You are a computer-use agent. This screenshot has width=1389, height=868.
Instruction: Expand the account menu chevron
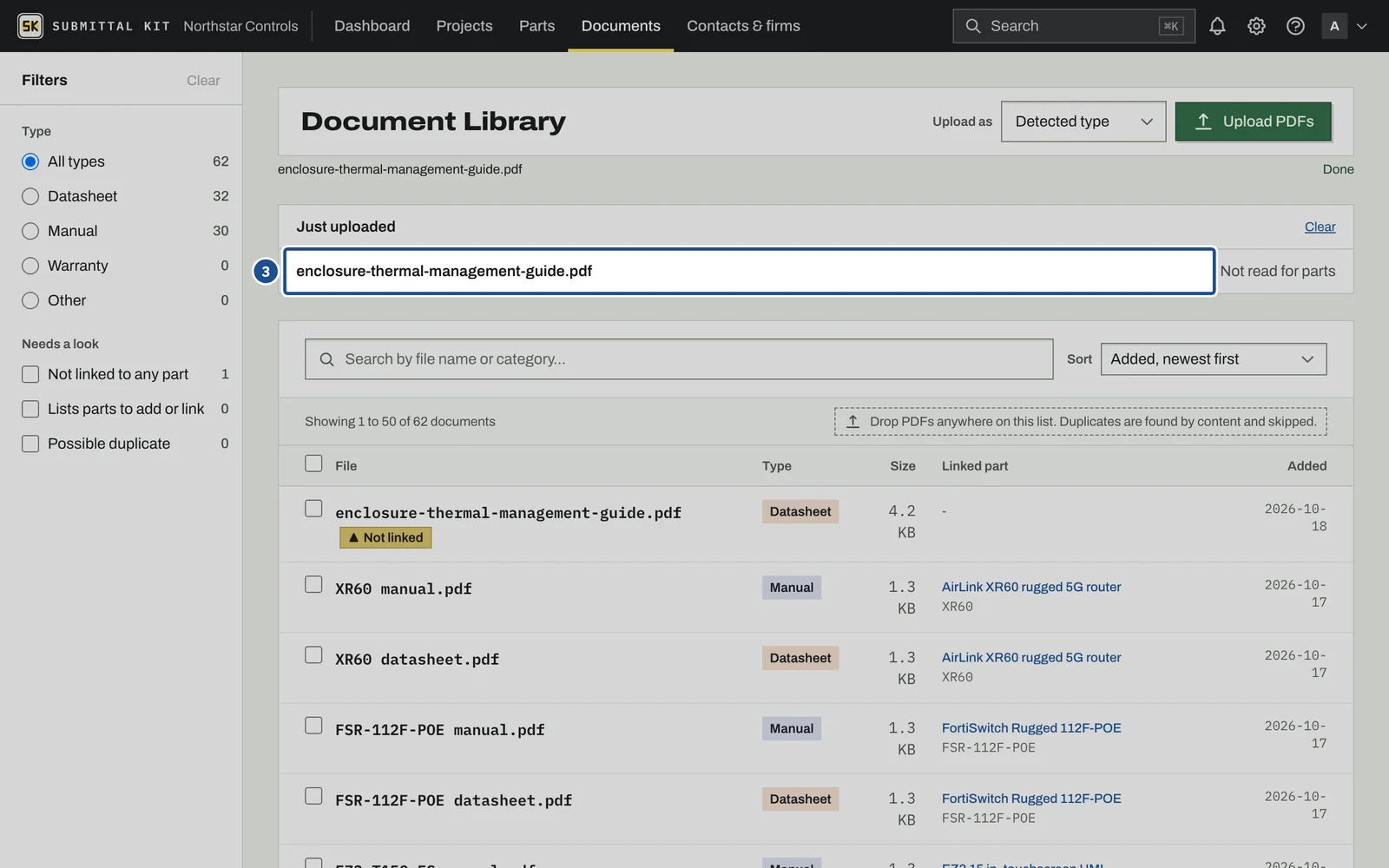pyautogui.click(x=1362, y=26)
